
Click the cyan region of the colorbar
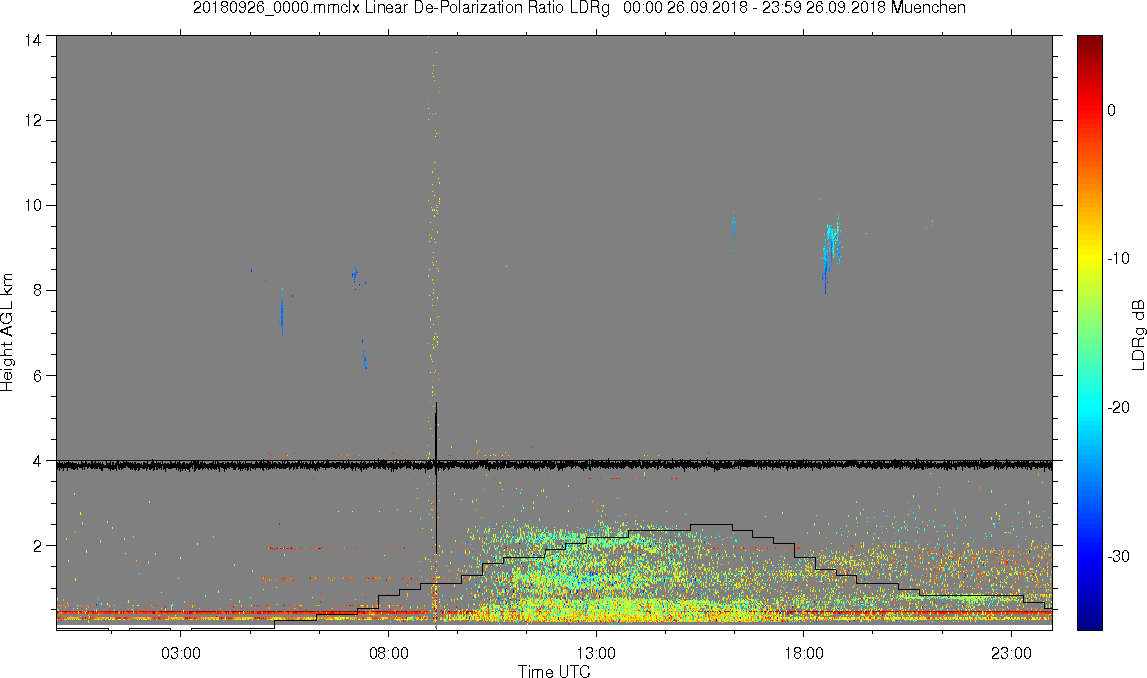(1089, 407)
